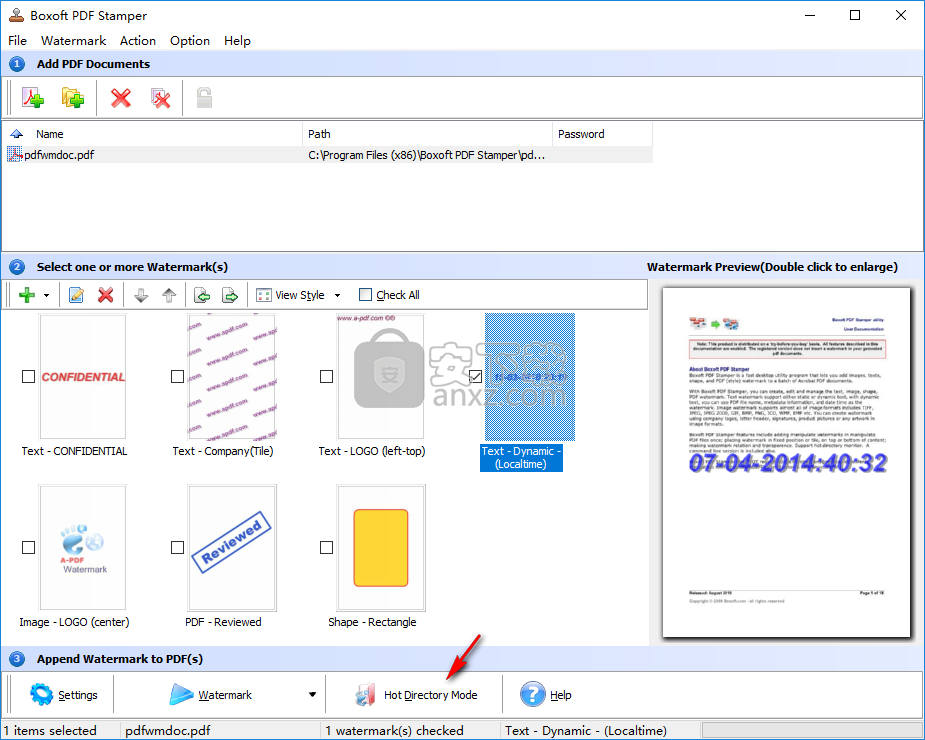Select the Reviewed stamp thumbnail
The height and width of the screenshot is (740, 925).
pyautogui.click(x=232, y=548)
